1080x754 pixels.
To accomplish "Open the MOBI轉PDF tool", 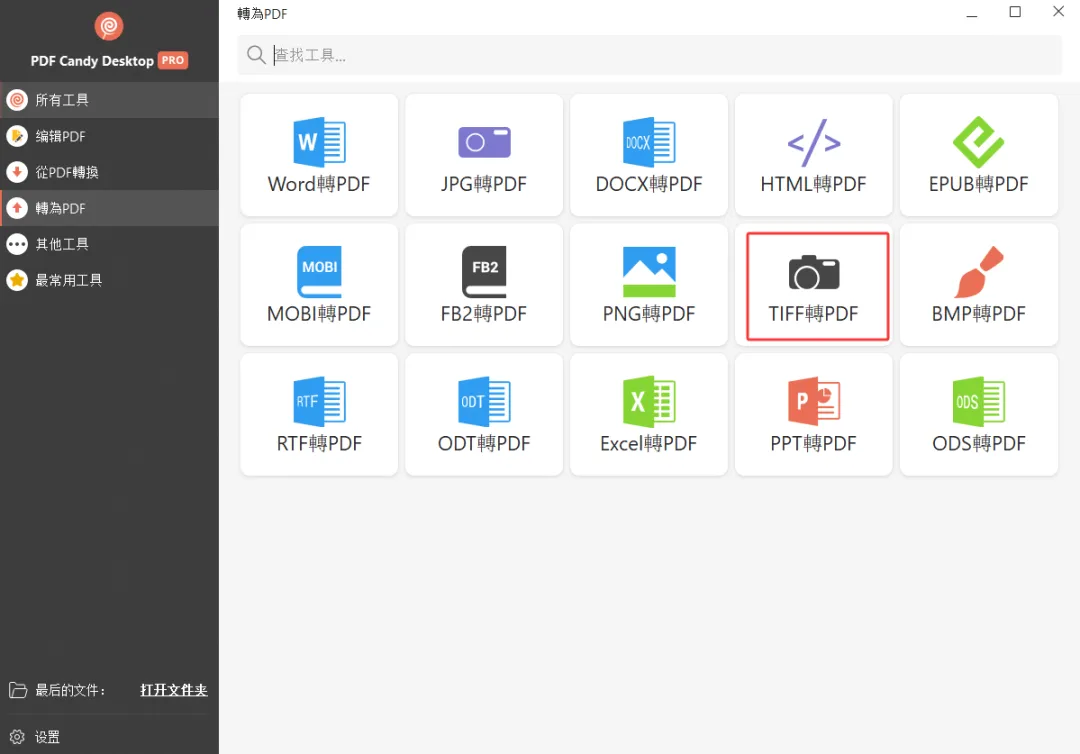I will (319, 284).
